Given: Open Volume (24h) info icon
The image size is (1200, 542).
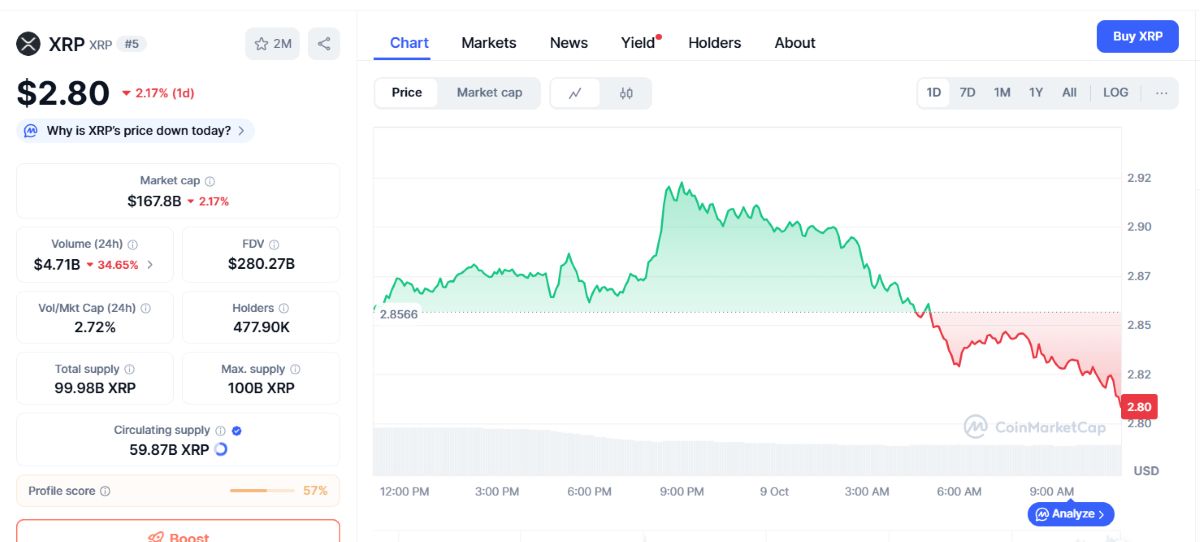Looking at the screenshot, I should click(x=133, y=244).
